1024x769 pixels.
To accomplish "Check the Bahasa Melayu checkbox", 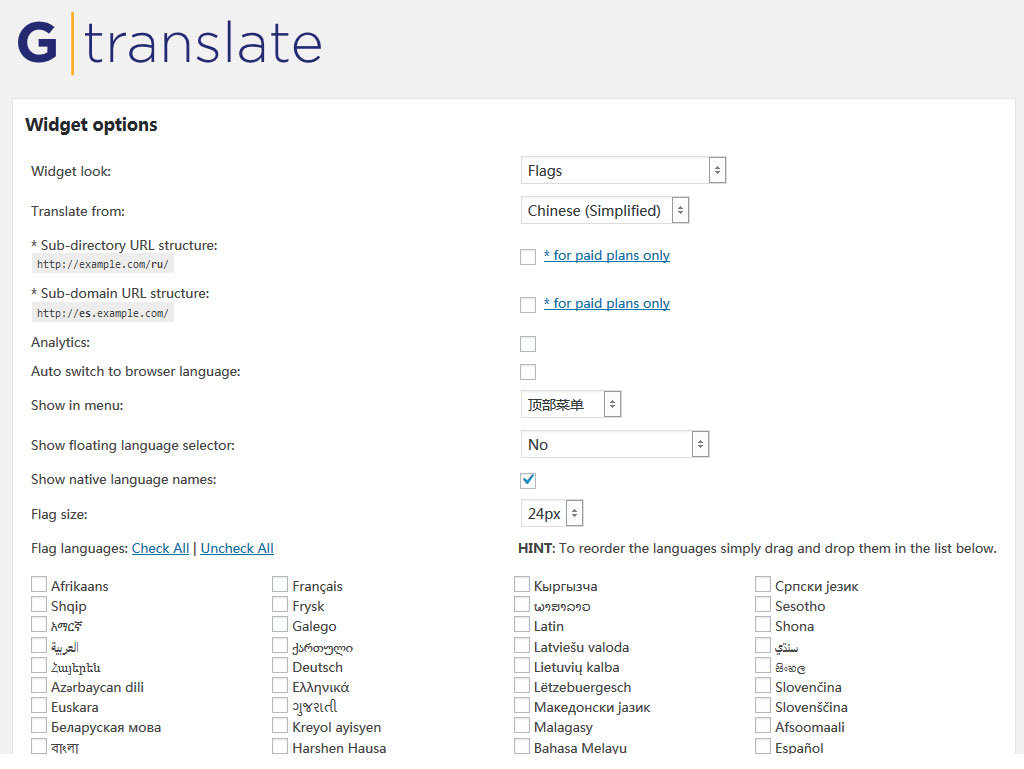I will tap(522, 746).
